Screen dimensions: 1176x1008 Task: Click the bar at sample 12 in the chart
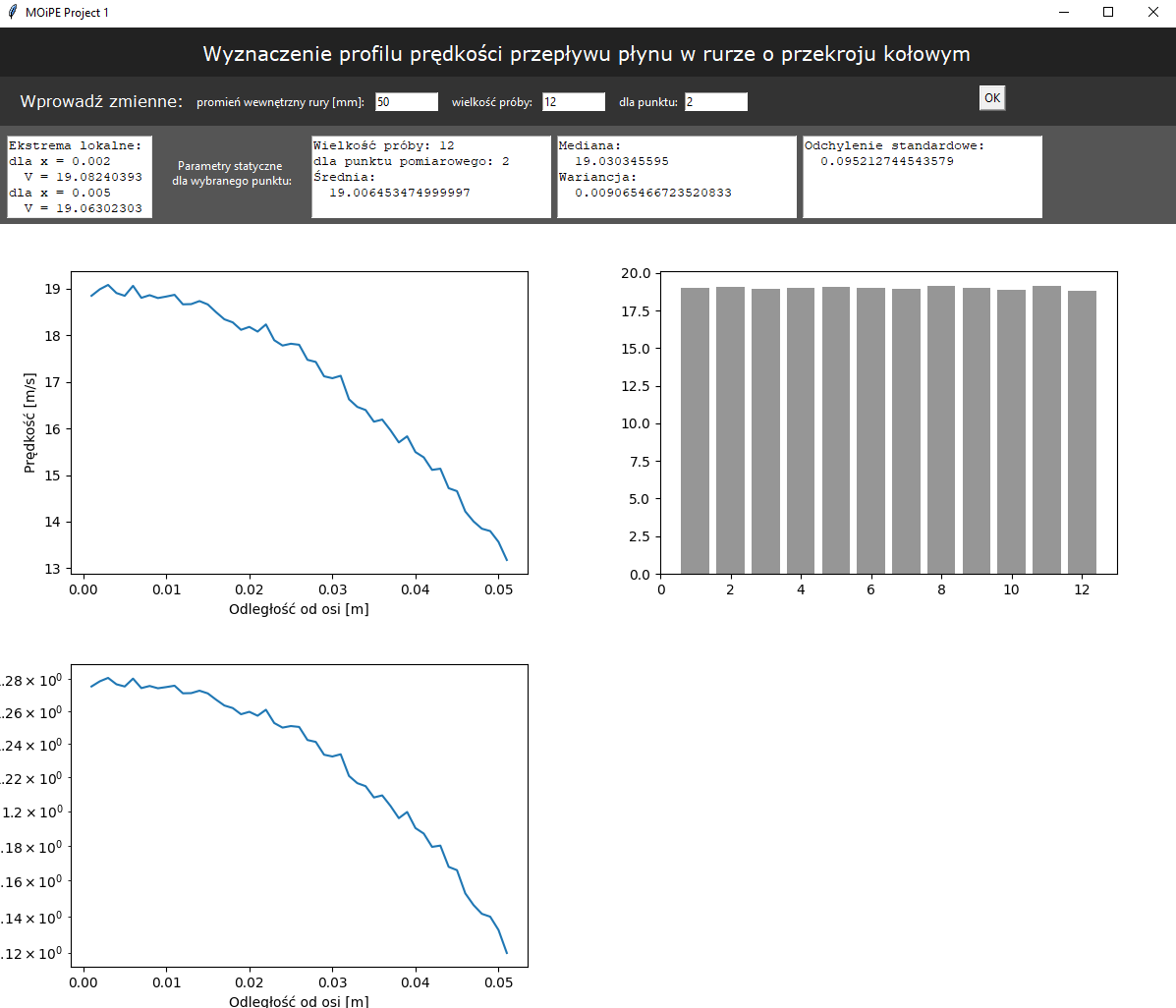click(x=1082, y=432)
